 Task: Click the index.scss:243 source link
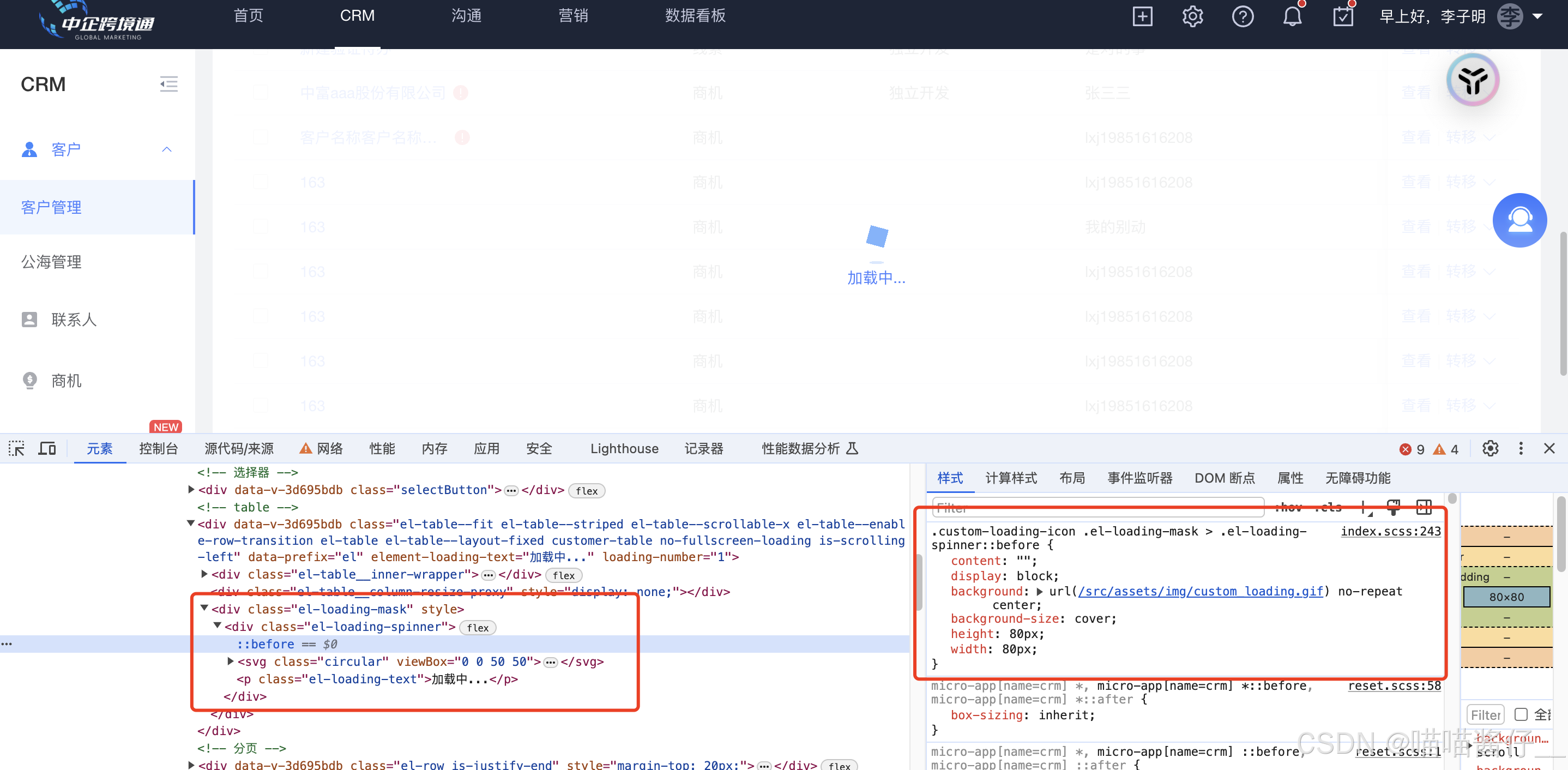pos(1391,531)
